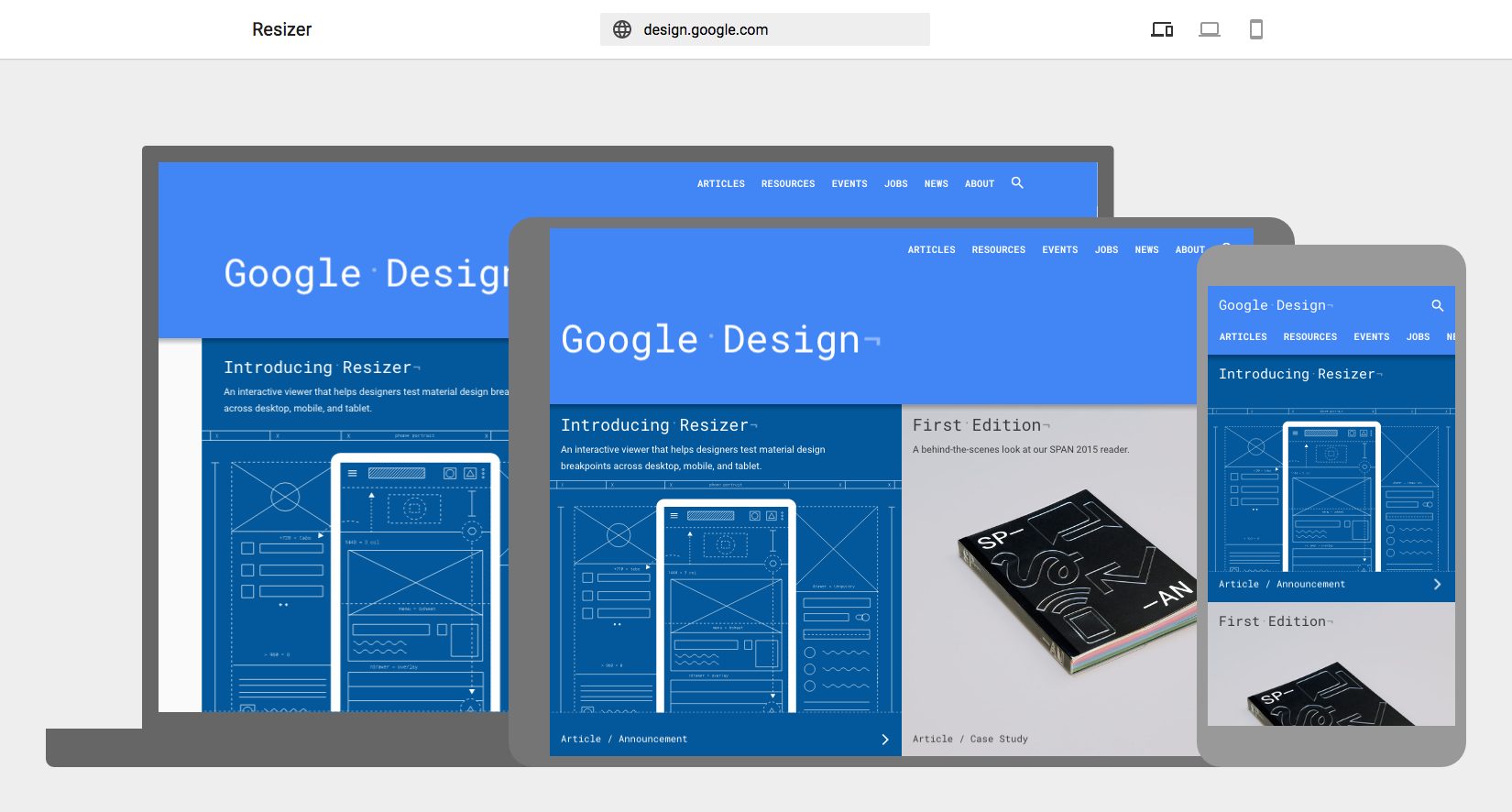Open NEWS in tablet preview nav
This screenshot has height=812, width=1512.
click(x=1147, y=250)
